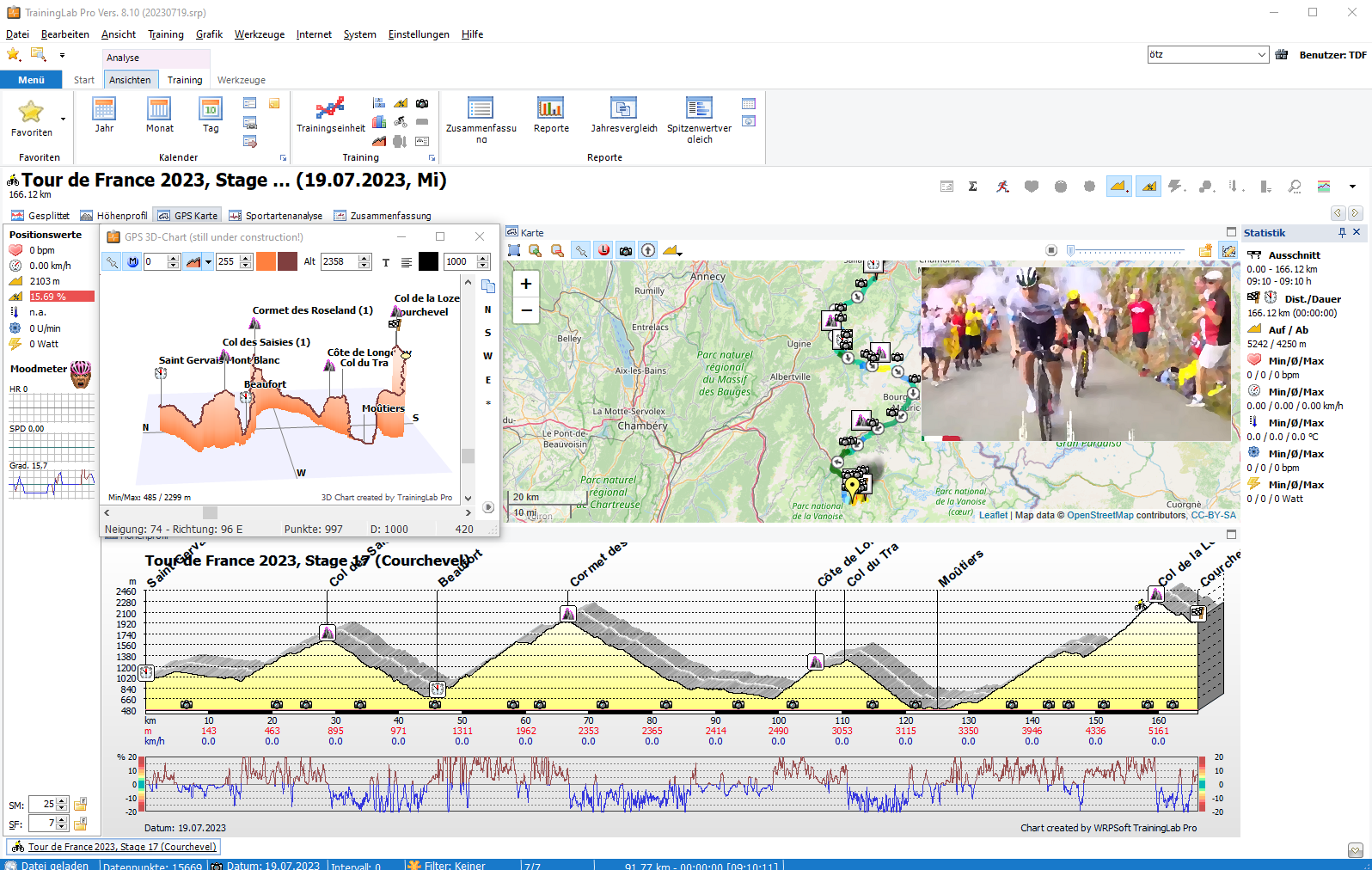Toggle the map edit chart button
The height and width of the screenshot is (870, 1372).
(x=1228, y=250)
